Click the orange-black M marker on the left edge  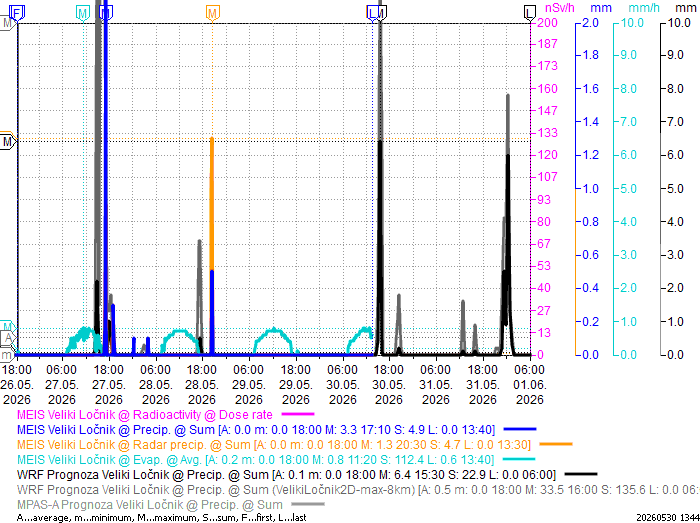coord(8,141)
